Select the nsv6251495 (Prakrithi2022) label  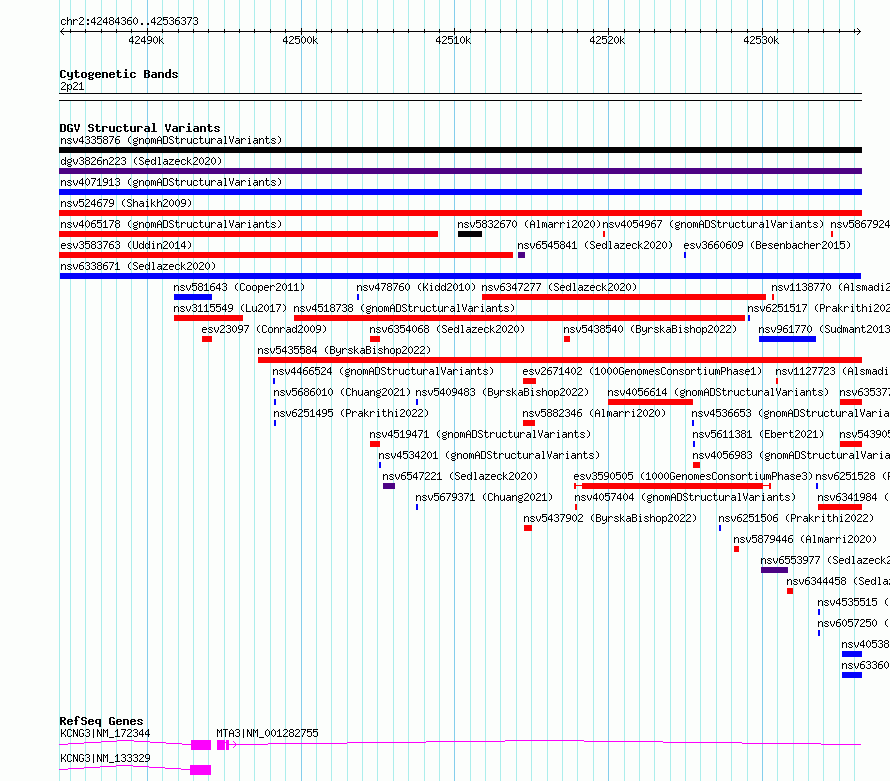[351, 413]
